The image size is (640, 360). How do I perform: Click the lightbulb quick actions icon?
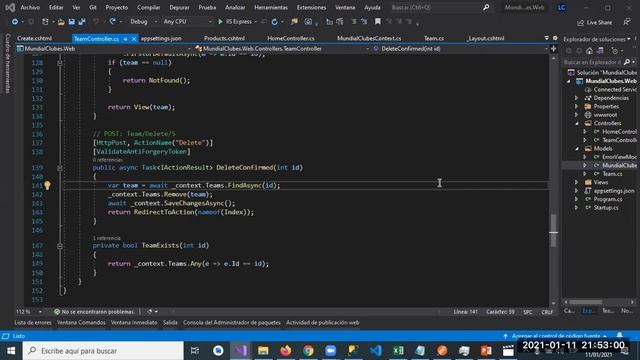[47, 185]
